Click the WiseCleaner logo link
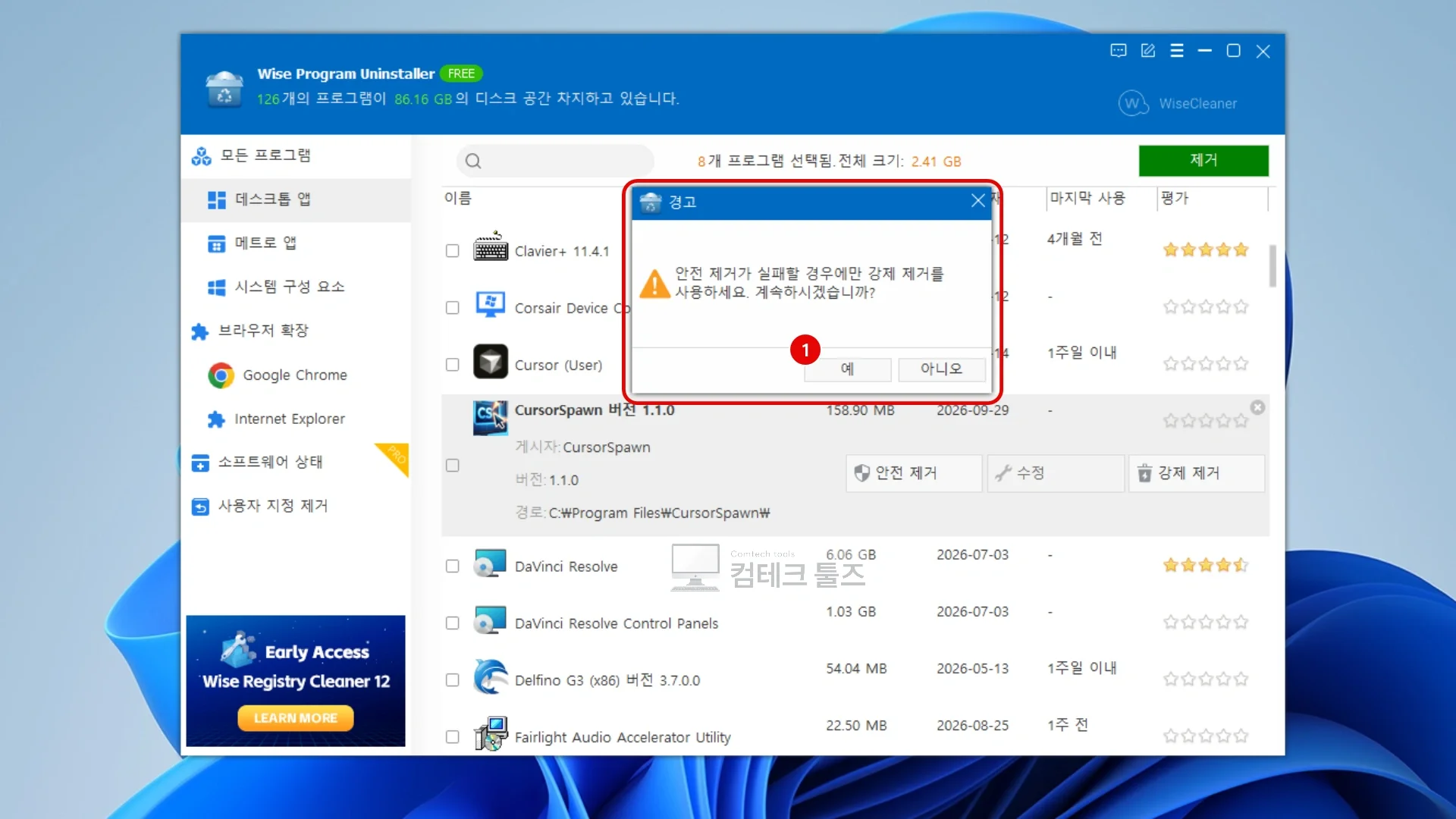The image size is (1456, 819). [x=1178, y=103]
